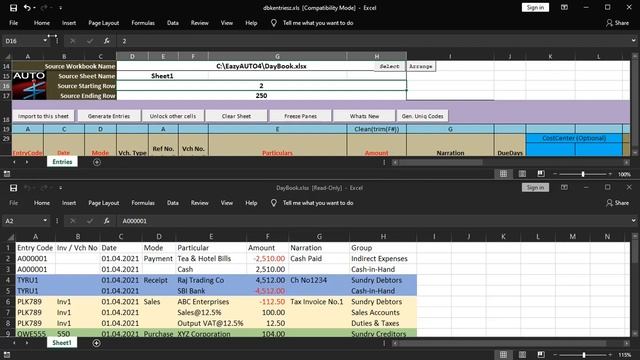Expand Name Box dropdown showing D16
Viewport: 640px width, 360px height.
(45, 41)
